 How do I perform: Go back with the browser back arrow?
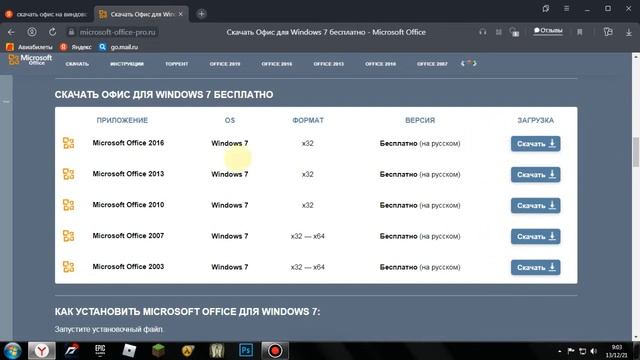(x=11, y=32)
